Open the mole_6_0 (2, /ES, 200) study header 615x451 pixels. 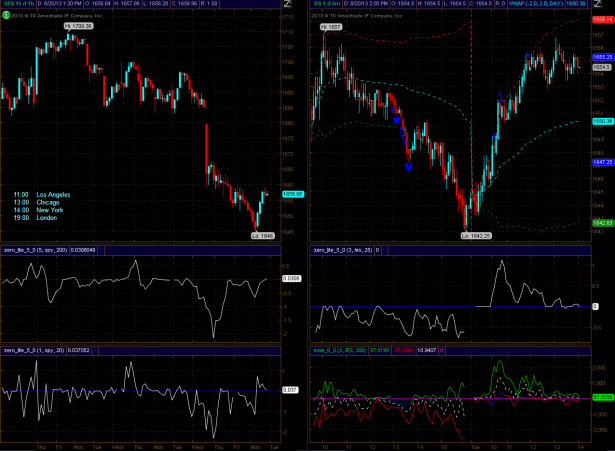340,350
